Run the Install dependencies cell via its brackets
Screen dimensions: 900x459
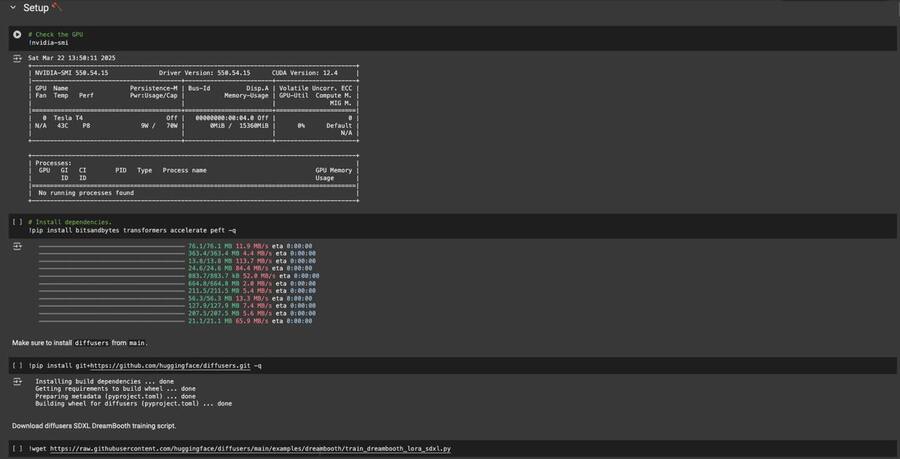[x=17, y=222]
